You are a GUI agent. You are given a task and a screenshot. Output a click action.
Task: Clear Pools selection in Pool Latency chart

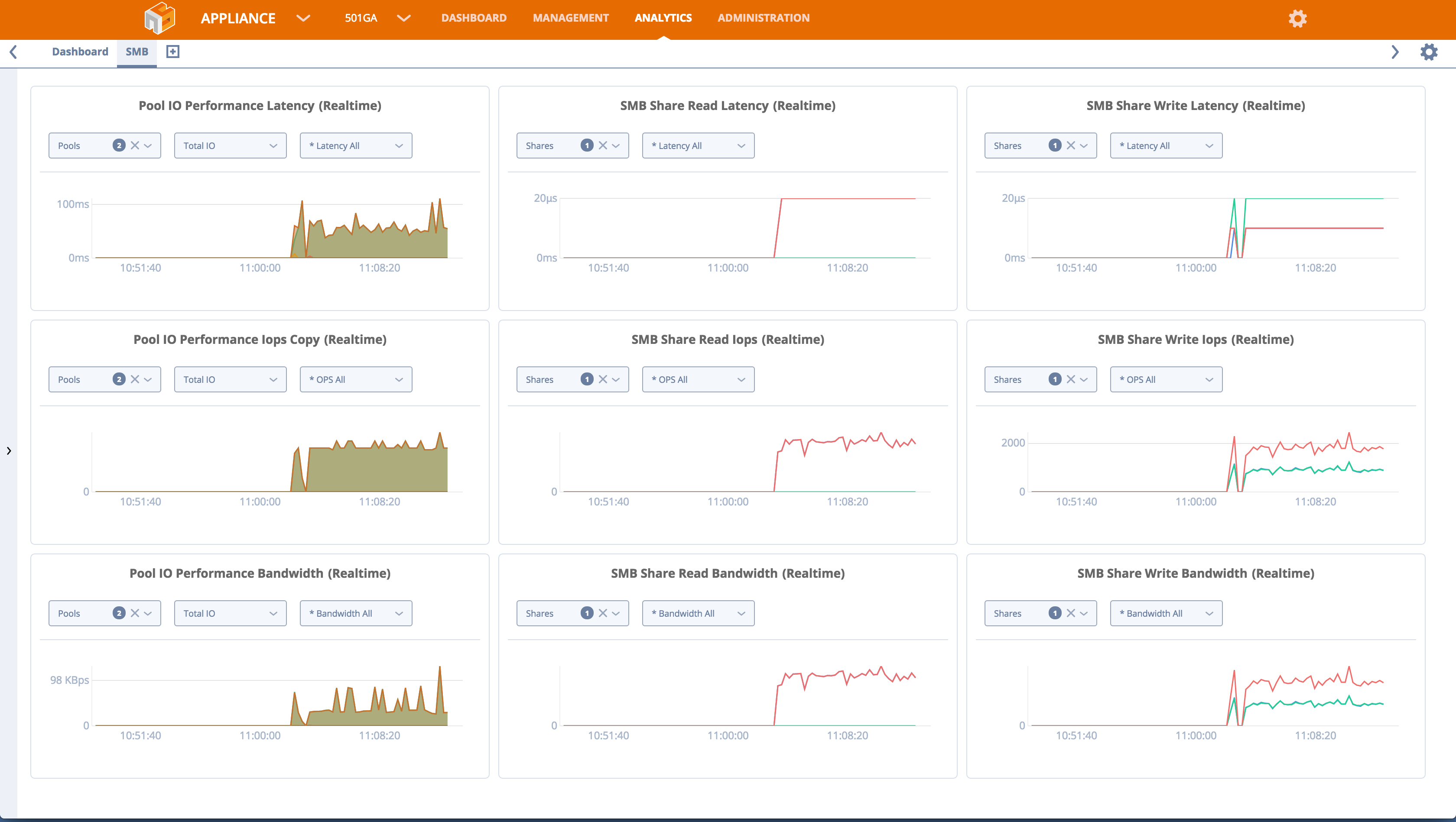click(x=134, y=146)
